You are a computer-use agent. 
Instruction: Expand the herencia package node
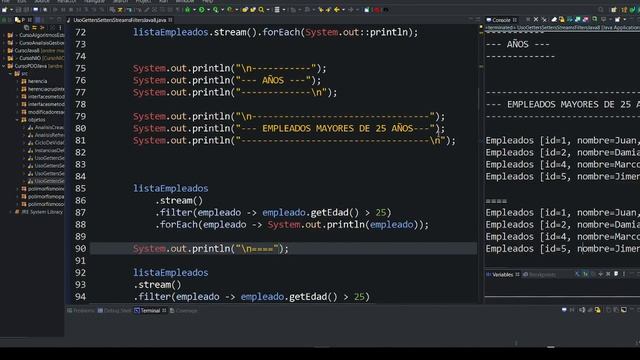pyautogui.click(x=18, y=81)
